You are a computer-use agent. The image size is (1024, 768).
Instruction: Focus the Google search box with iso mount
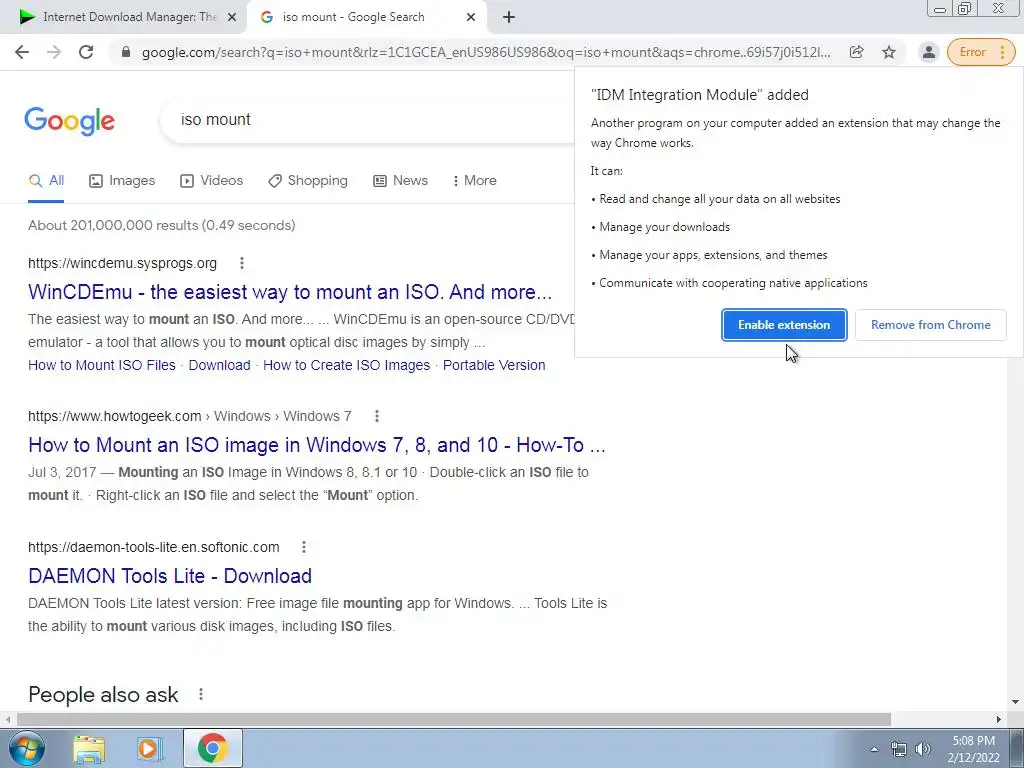pyautogui.click(x=366, y=120)
